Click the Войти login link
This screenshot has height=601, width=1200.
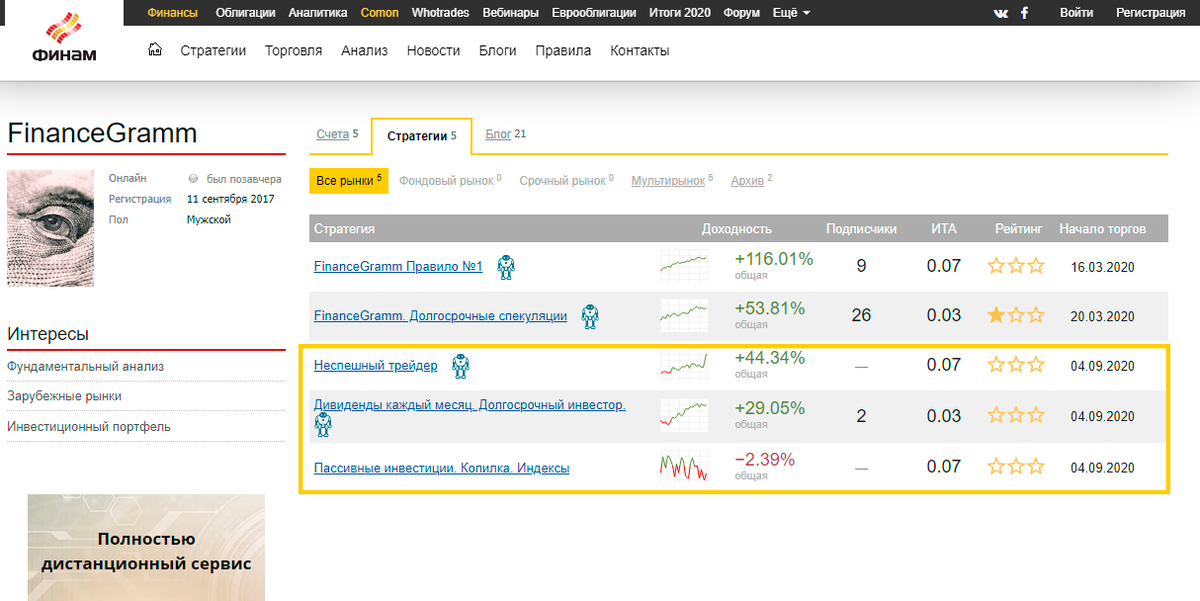pyautogui.click(x=1076, y=13)
